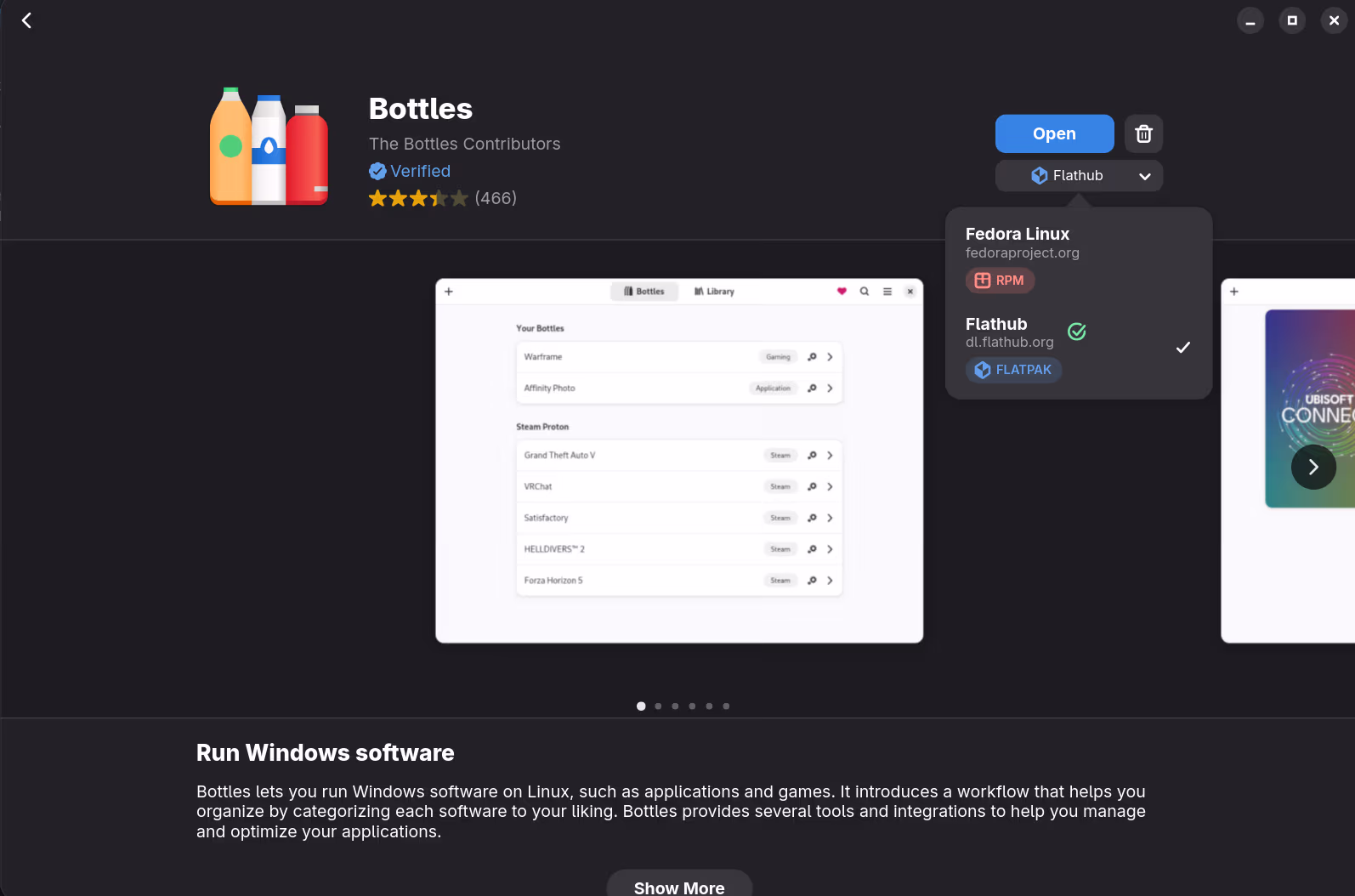1355x896 pixels.
Task: Click the Forza Horizon 5 run icon
Action: tap(812, 581)
